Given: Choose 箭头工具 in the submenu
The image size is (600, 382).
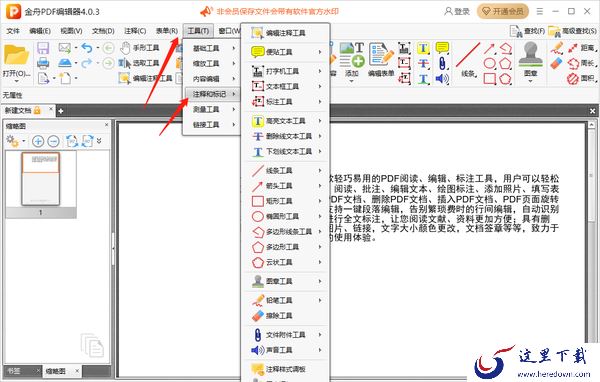Looking at the screenshot, I should click(x=285, y=186).
